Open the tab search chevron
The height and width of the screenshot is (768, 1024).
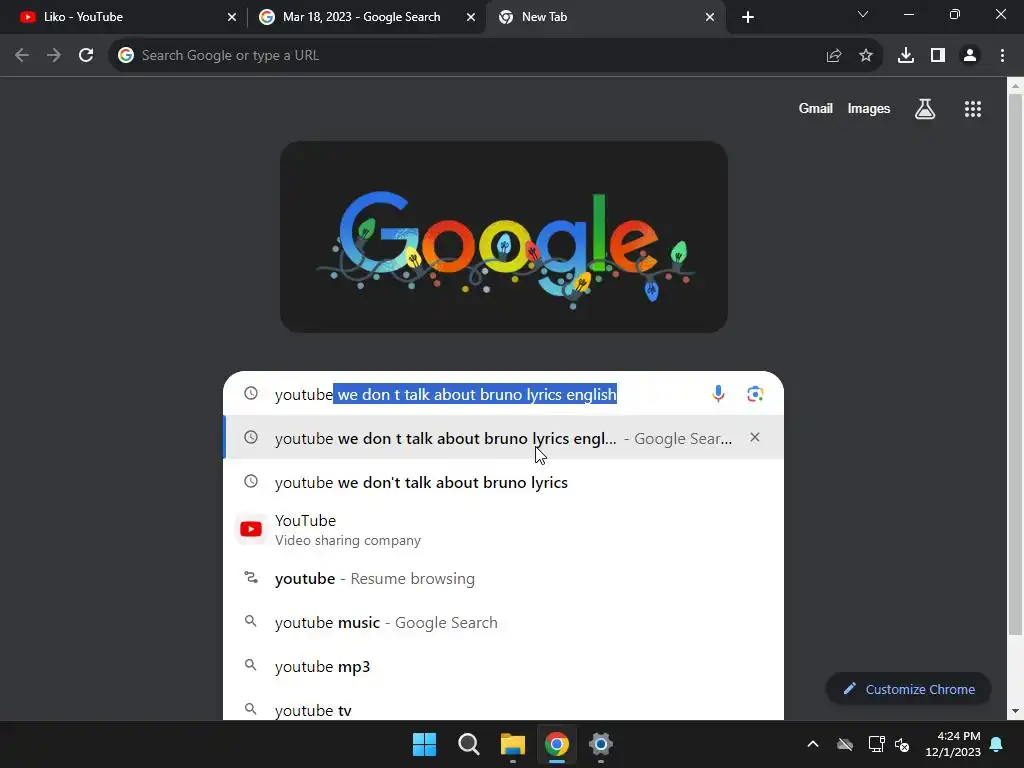coord(863,14)
